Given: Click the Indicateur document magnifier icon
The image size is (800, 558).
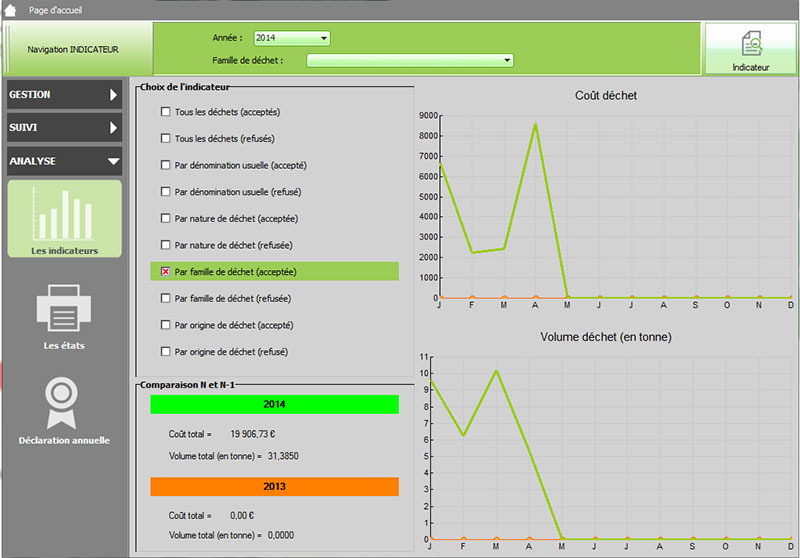Looking at the screenshot, I should coord(752,43).
